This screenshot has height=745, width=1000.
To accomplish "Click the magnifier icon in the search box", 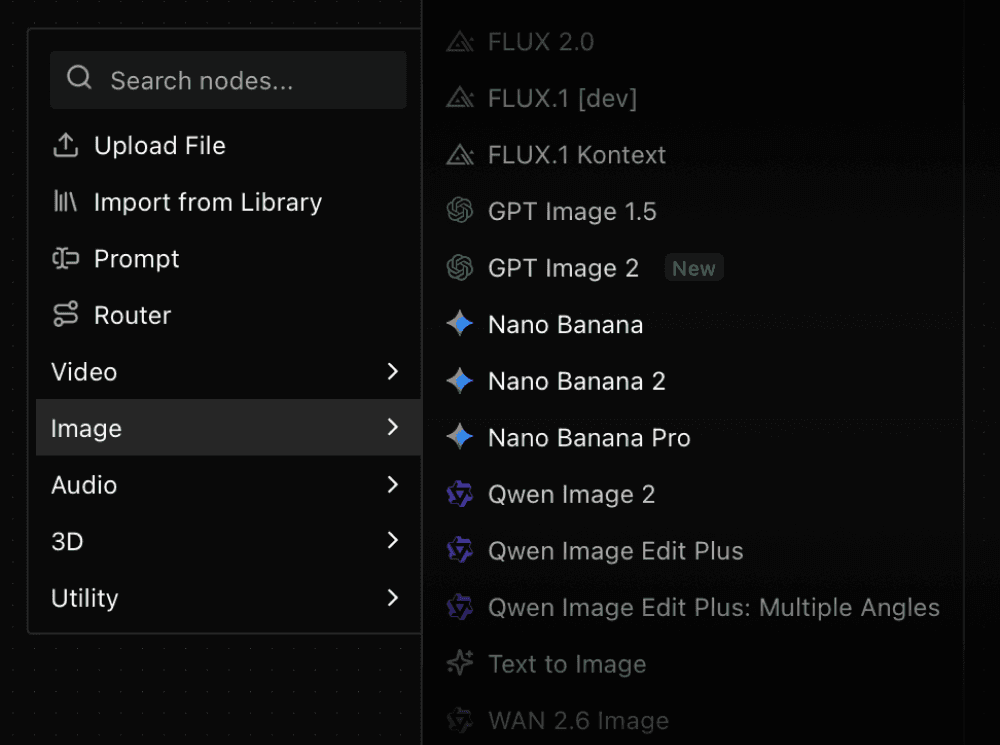I will (x=79, y=78).
